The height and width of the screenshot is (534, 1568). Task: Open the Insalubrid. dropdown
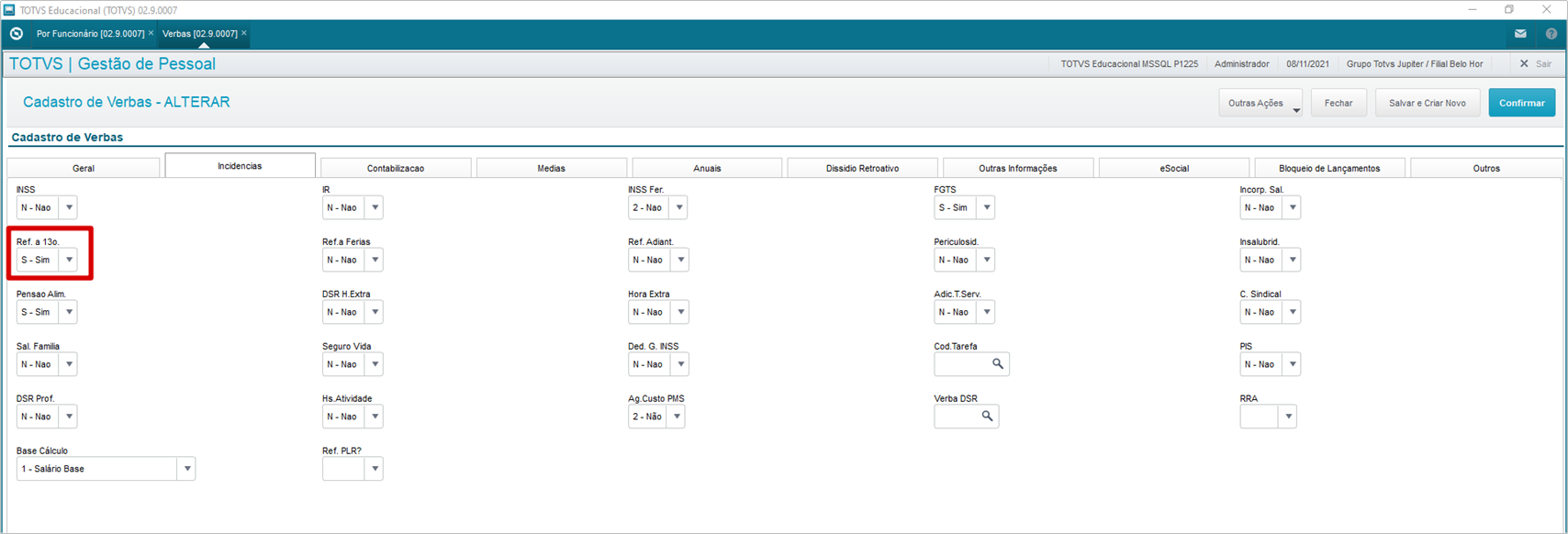pyautogui.click(x=1271, y=260)
